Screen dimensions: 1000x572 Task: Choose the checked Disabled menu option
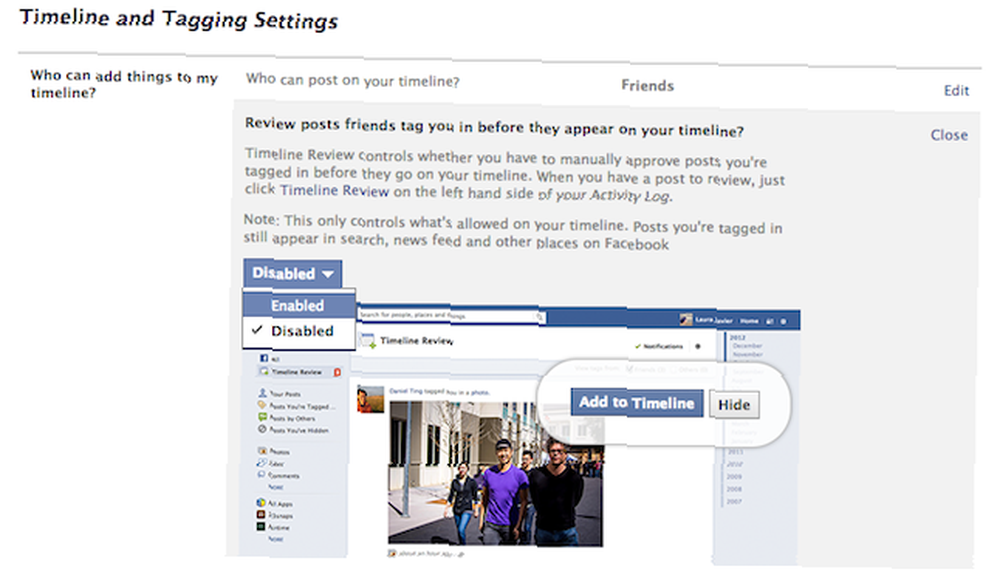click(x=298, y=331)
